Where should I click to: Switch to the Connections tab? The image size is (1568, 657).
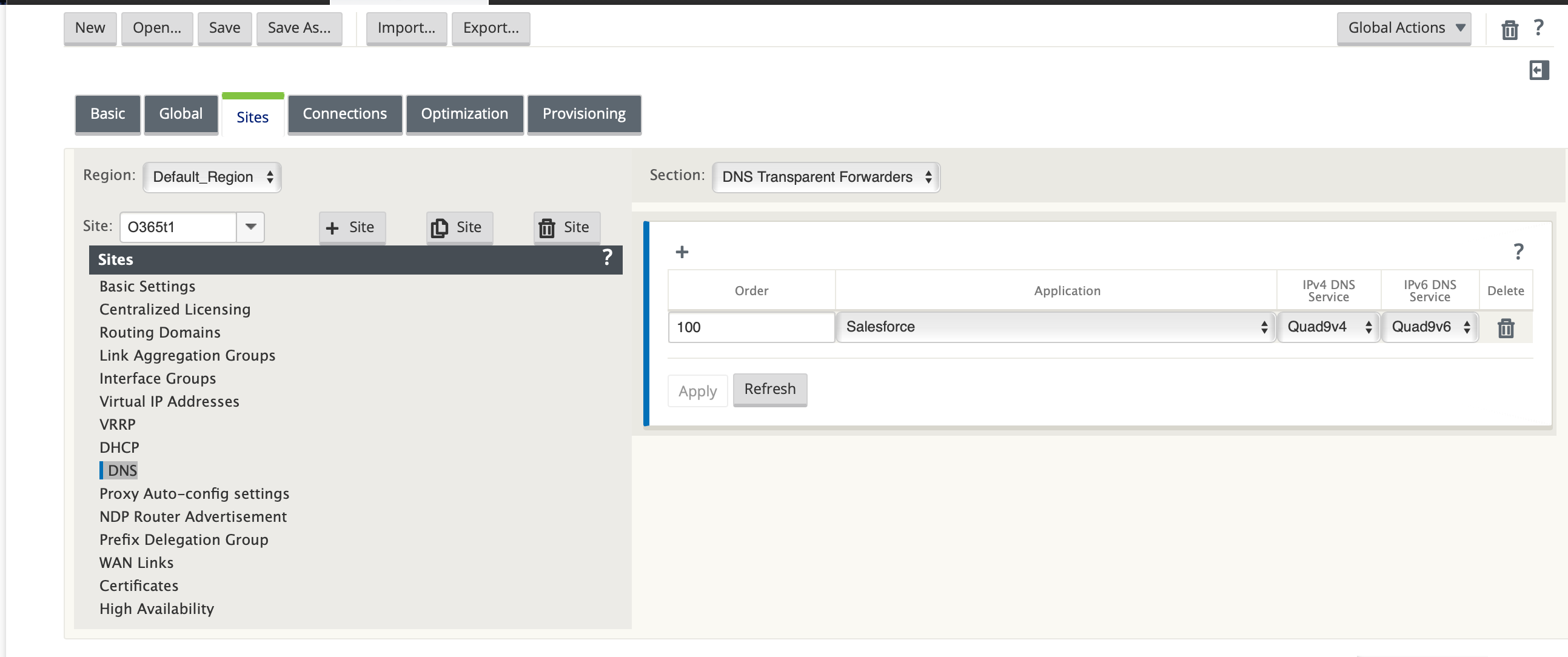(344, 114)
